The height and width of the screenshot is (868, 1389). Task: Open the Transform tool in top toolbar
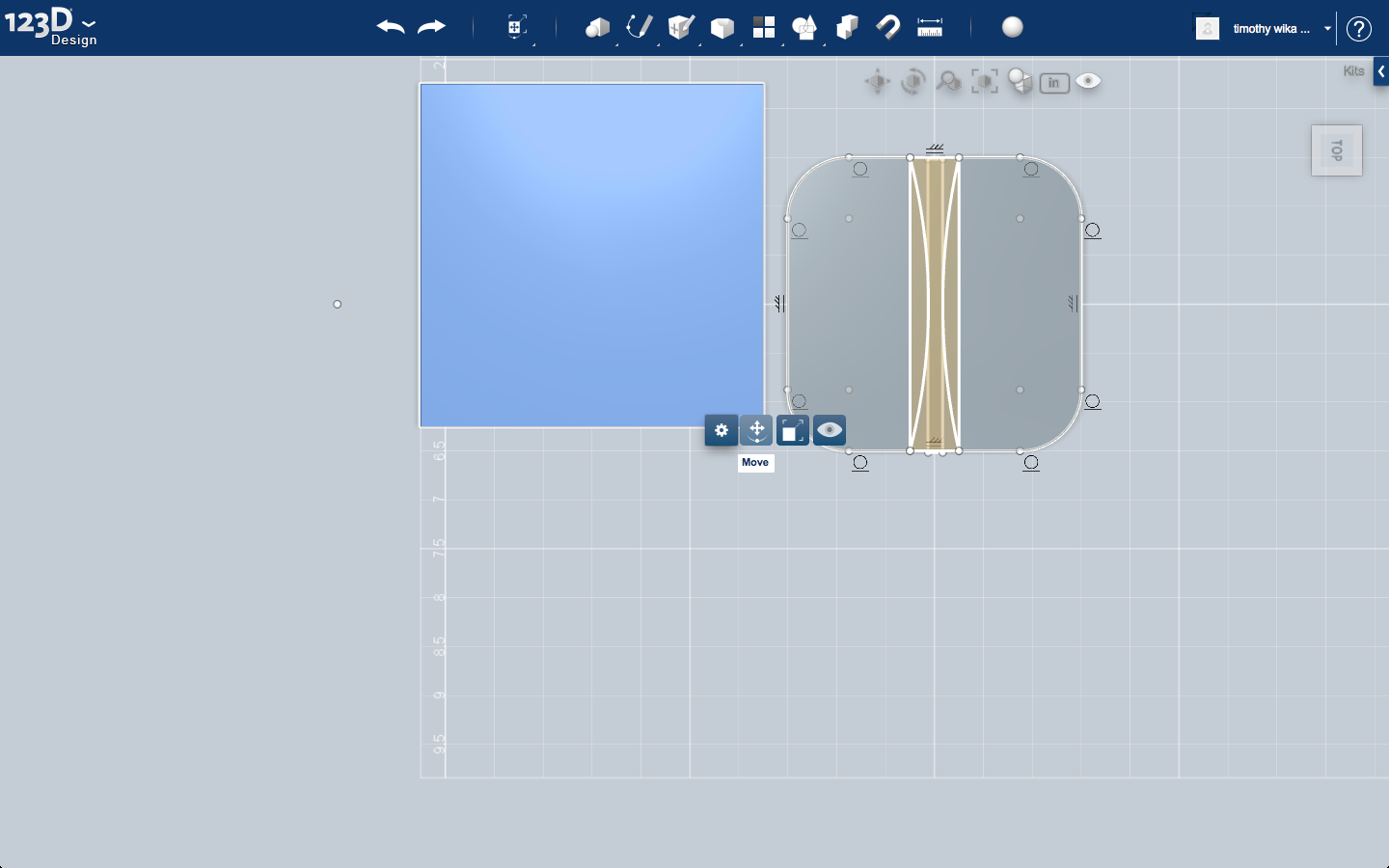coord(517,27)
